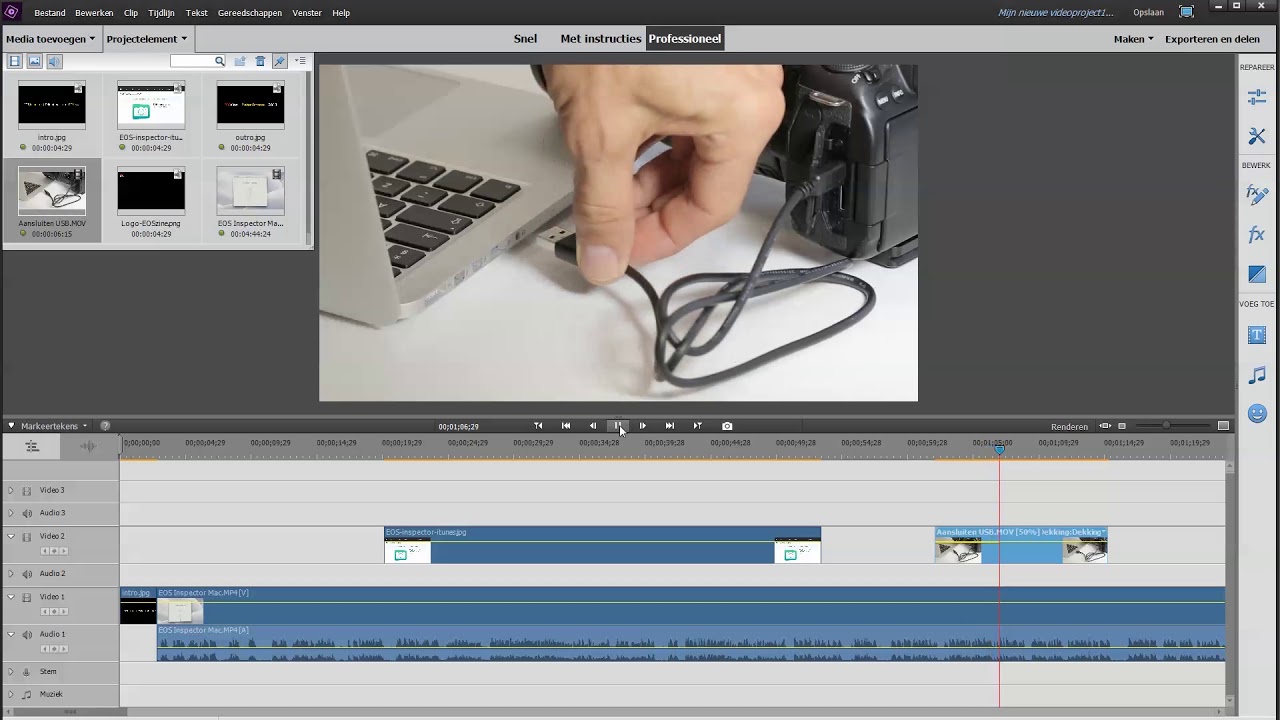Open the Repareer adjustments sliders icon

pyautogui.click(x=1257, y=97)
